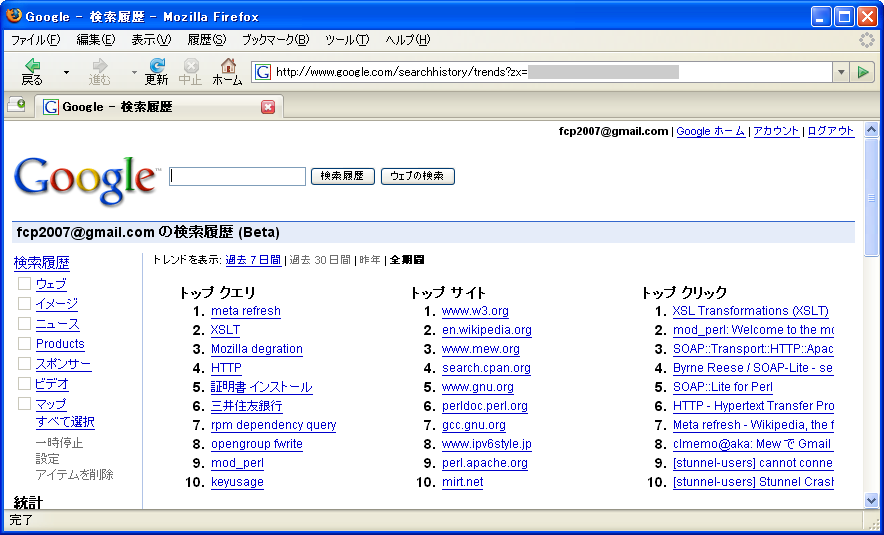Close the Google 検索履歴 tab

click(268, 107)
